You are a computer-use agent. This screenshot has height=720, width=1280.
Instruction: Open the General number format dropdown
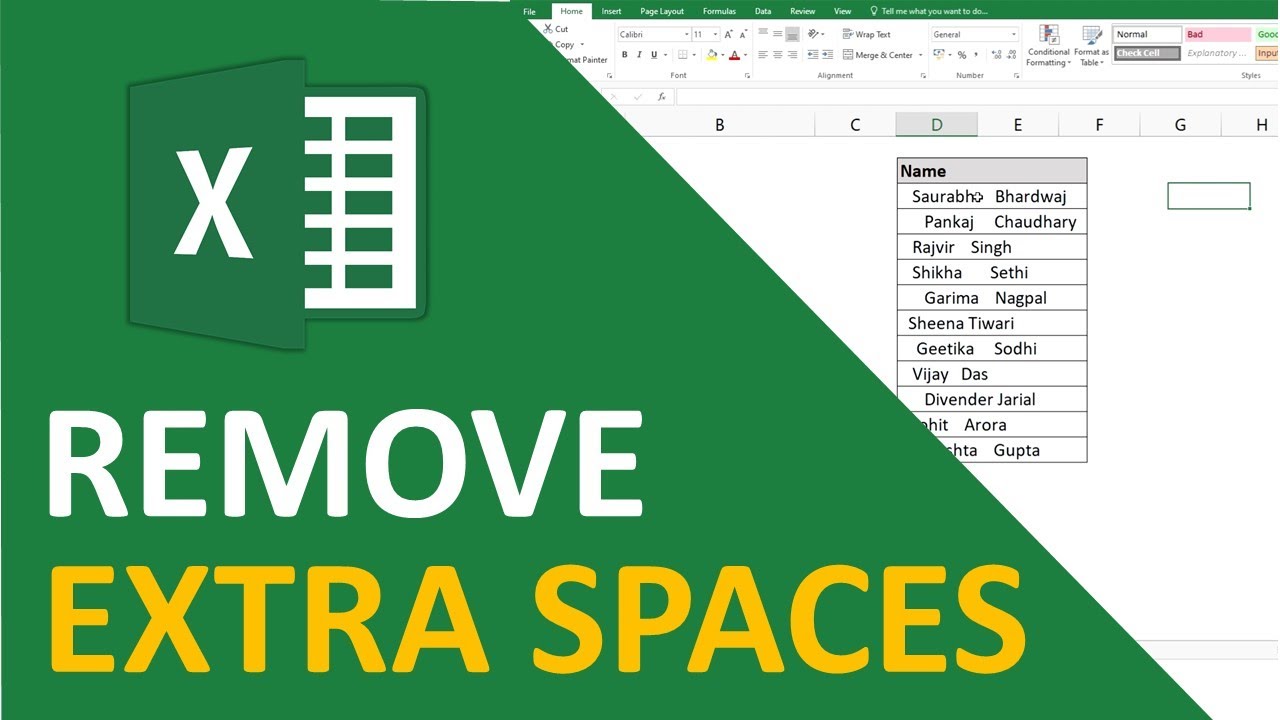[1014, 34]
